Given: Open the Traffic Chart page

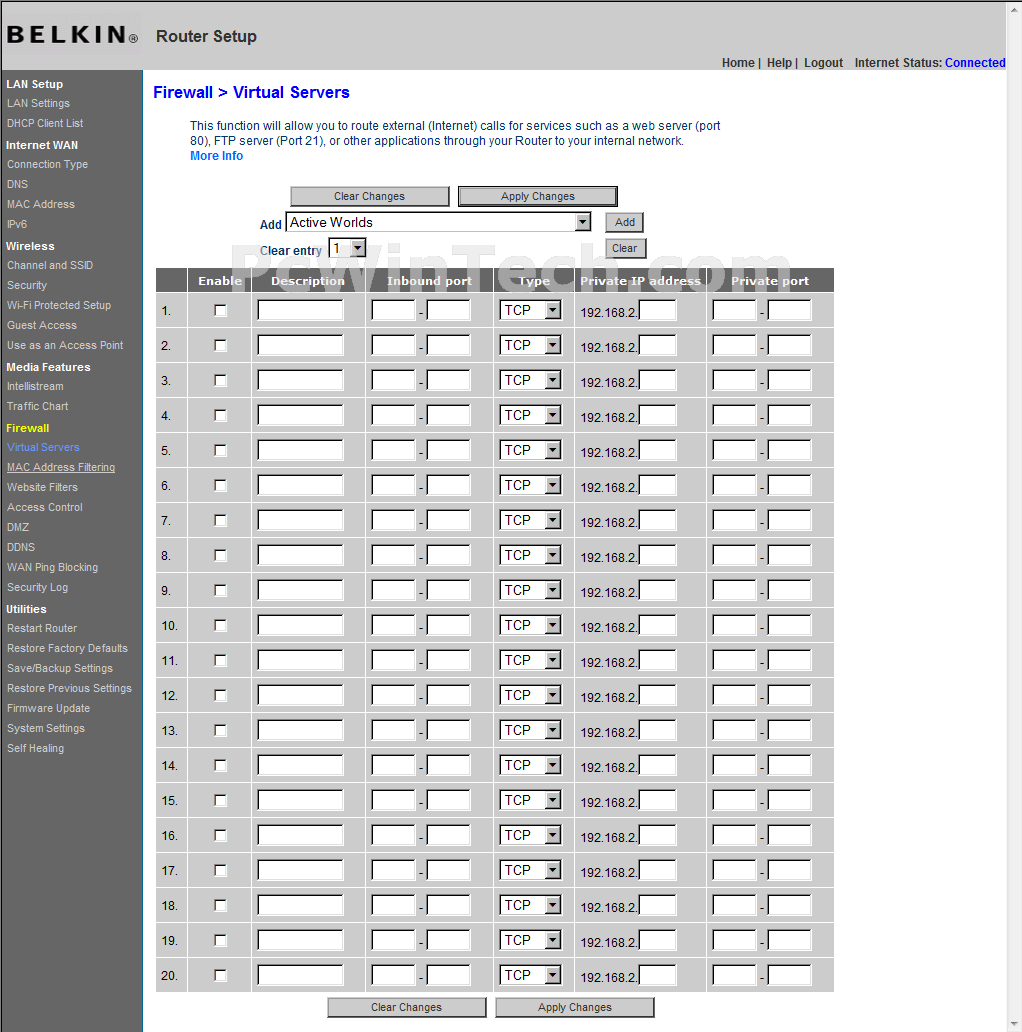Looking at the screenshot, I should tap(38, 406).
